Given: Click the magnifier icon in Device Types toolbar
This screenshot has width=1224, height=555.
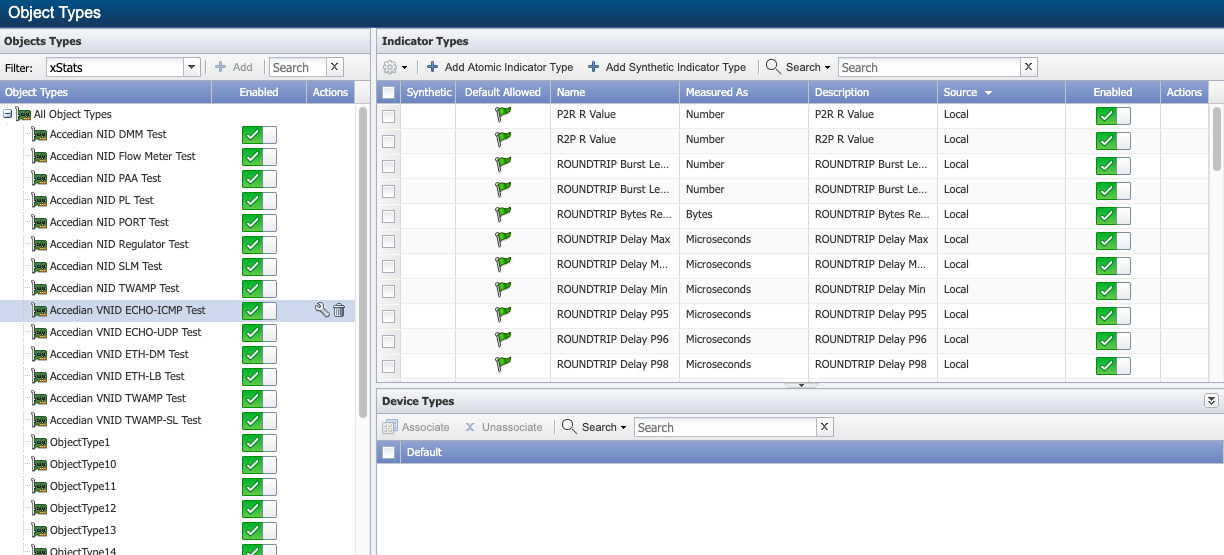Looking at the screenshot, I should (569, 427).
